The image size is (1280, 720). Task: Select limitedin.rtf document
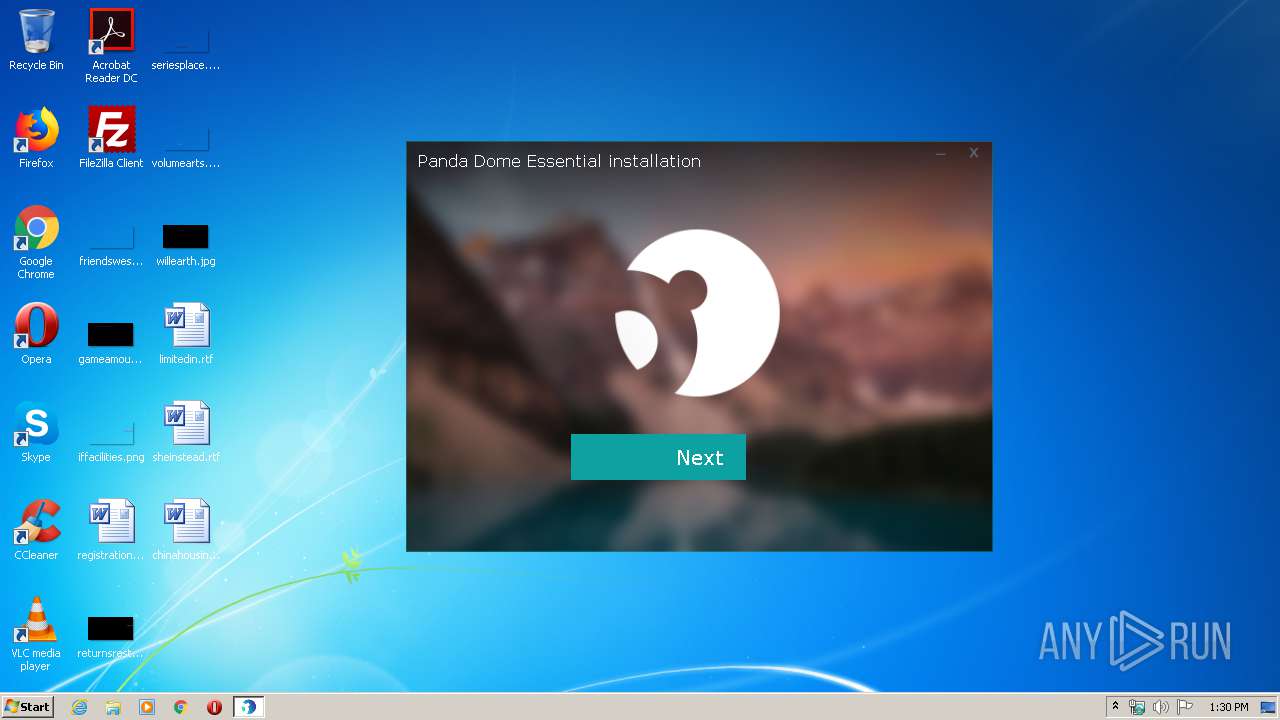pos(186,334)
